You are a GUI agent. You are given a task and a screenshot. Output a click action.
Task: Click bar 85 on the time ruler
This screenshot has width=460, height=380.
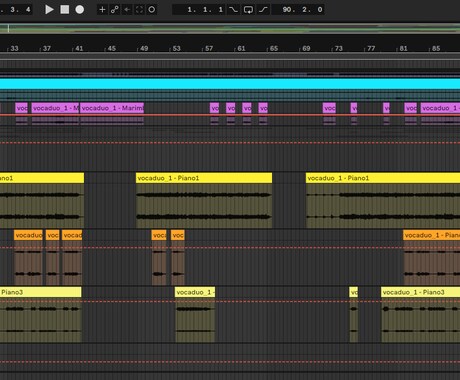pos(436,49)
